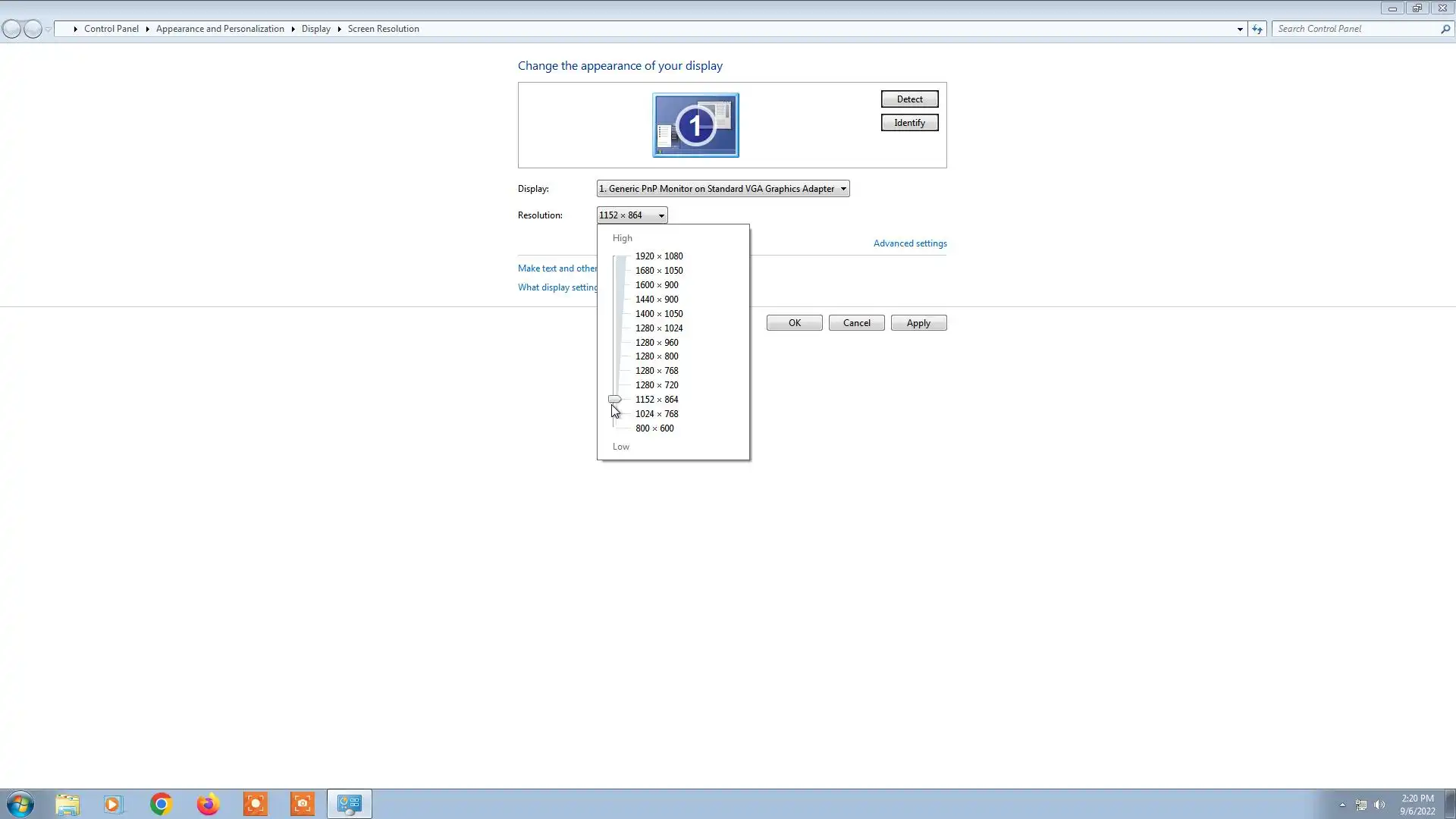Open address bar history dropdown arrow
This screenshot has width=1456, height=819.
pos(1240,29)
